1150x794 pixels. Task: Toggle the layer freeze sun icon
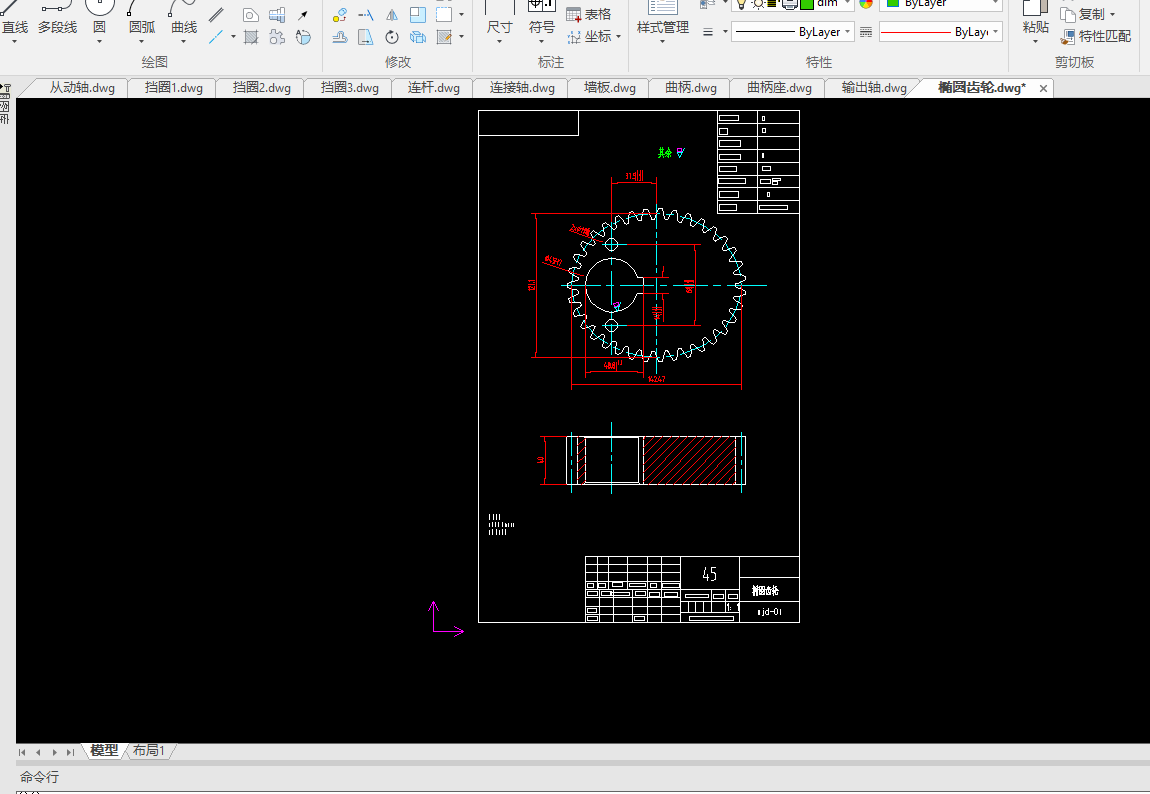point(758,4)
